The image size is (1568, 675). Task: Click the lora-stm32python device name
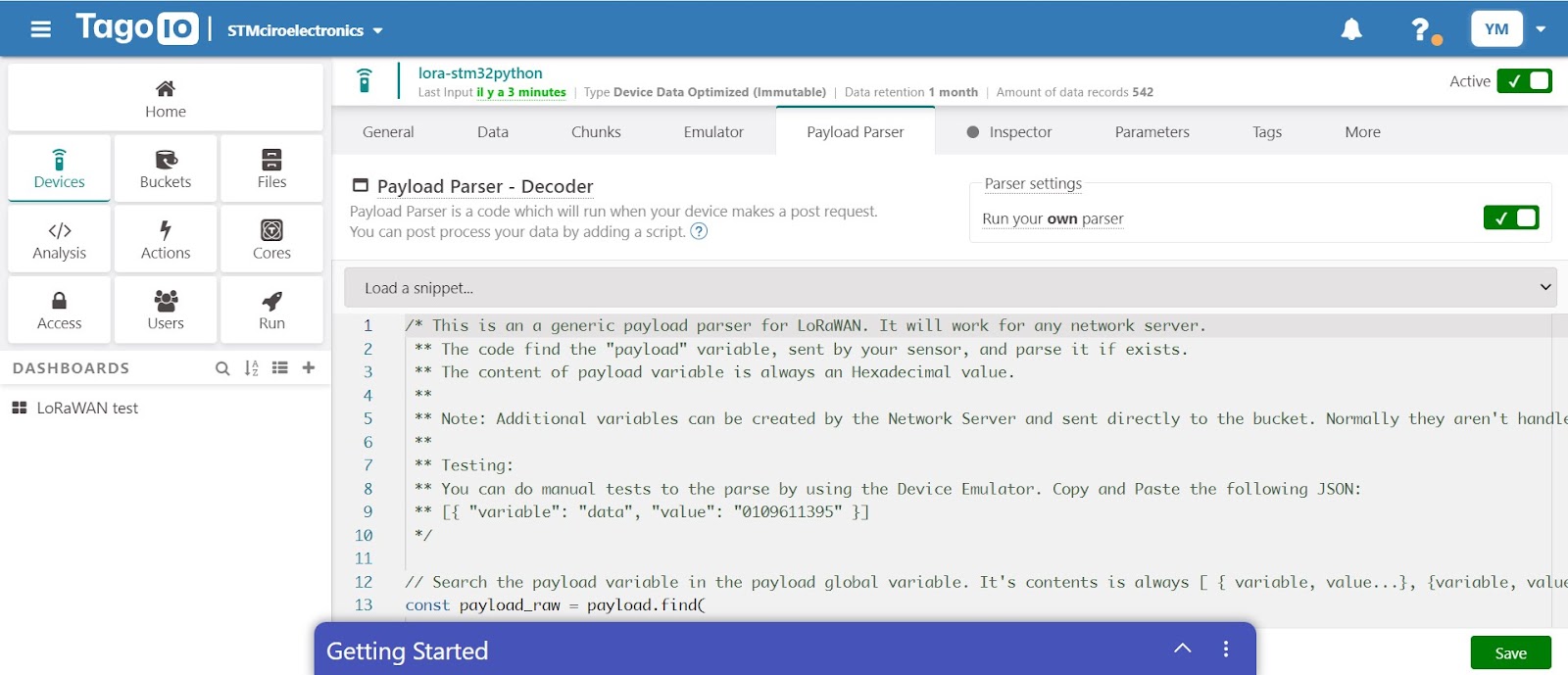[480, 72]
